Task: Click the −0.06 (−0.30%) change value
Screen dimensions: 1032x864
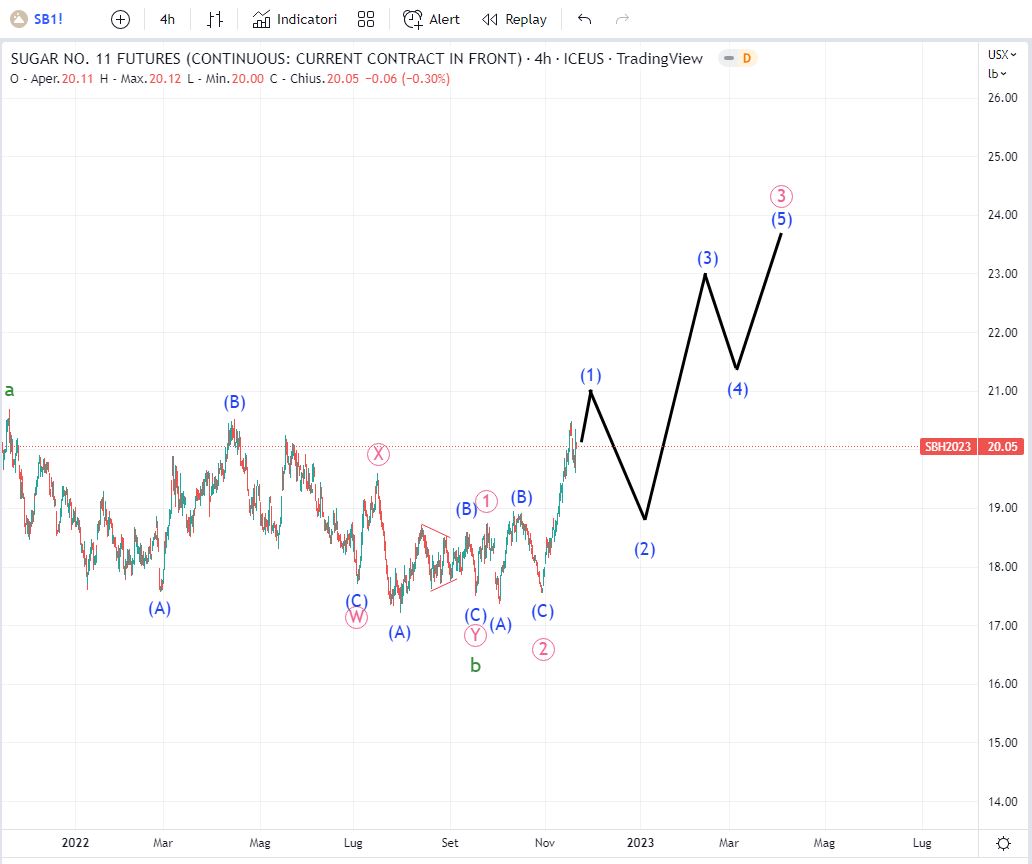Action: 408,79
